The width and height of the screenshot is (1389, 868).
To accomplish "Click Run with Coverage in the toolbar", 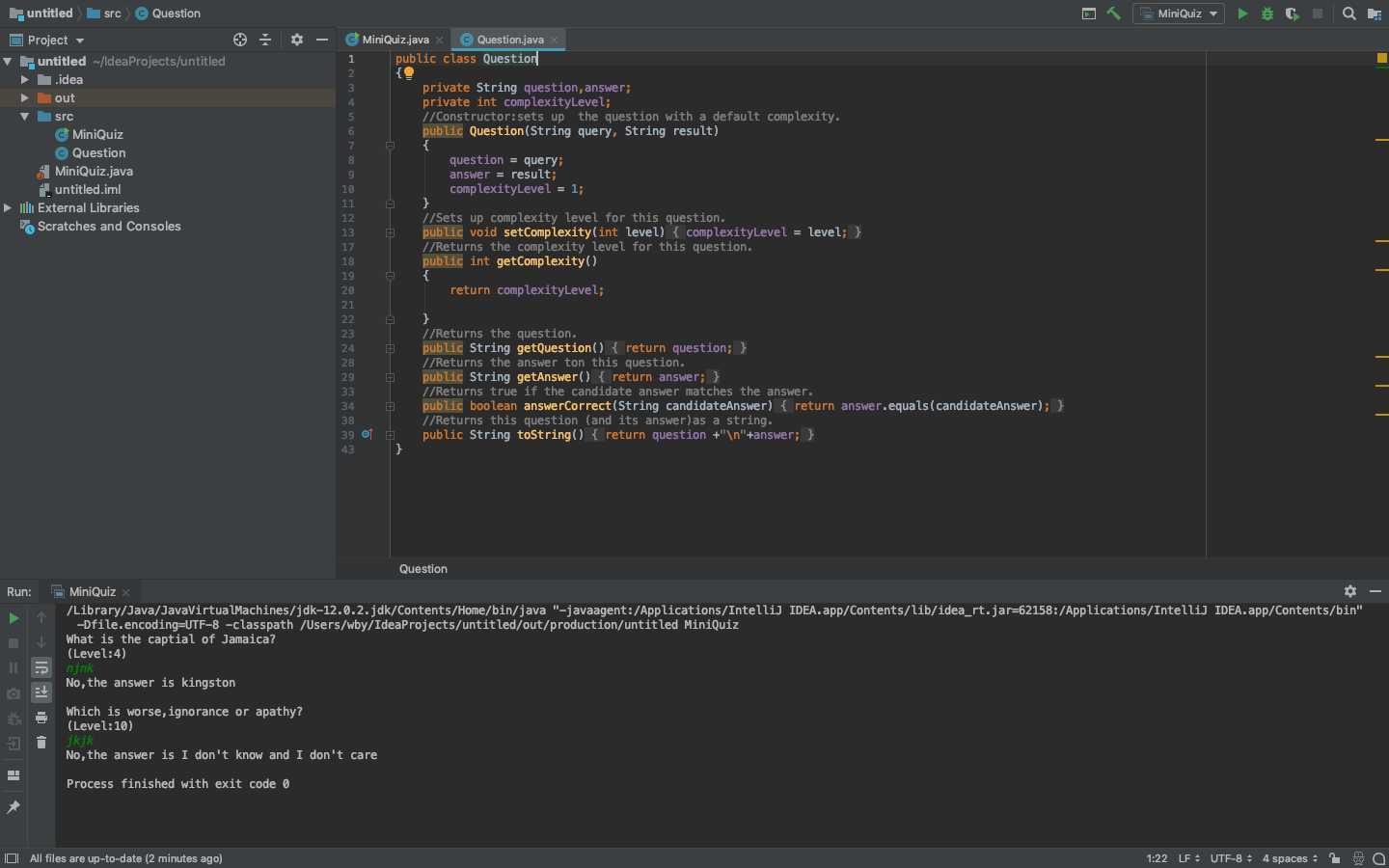I will pos(1293,14).
